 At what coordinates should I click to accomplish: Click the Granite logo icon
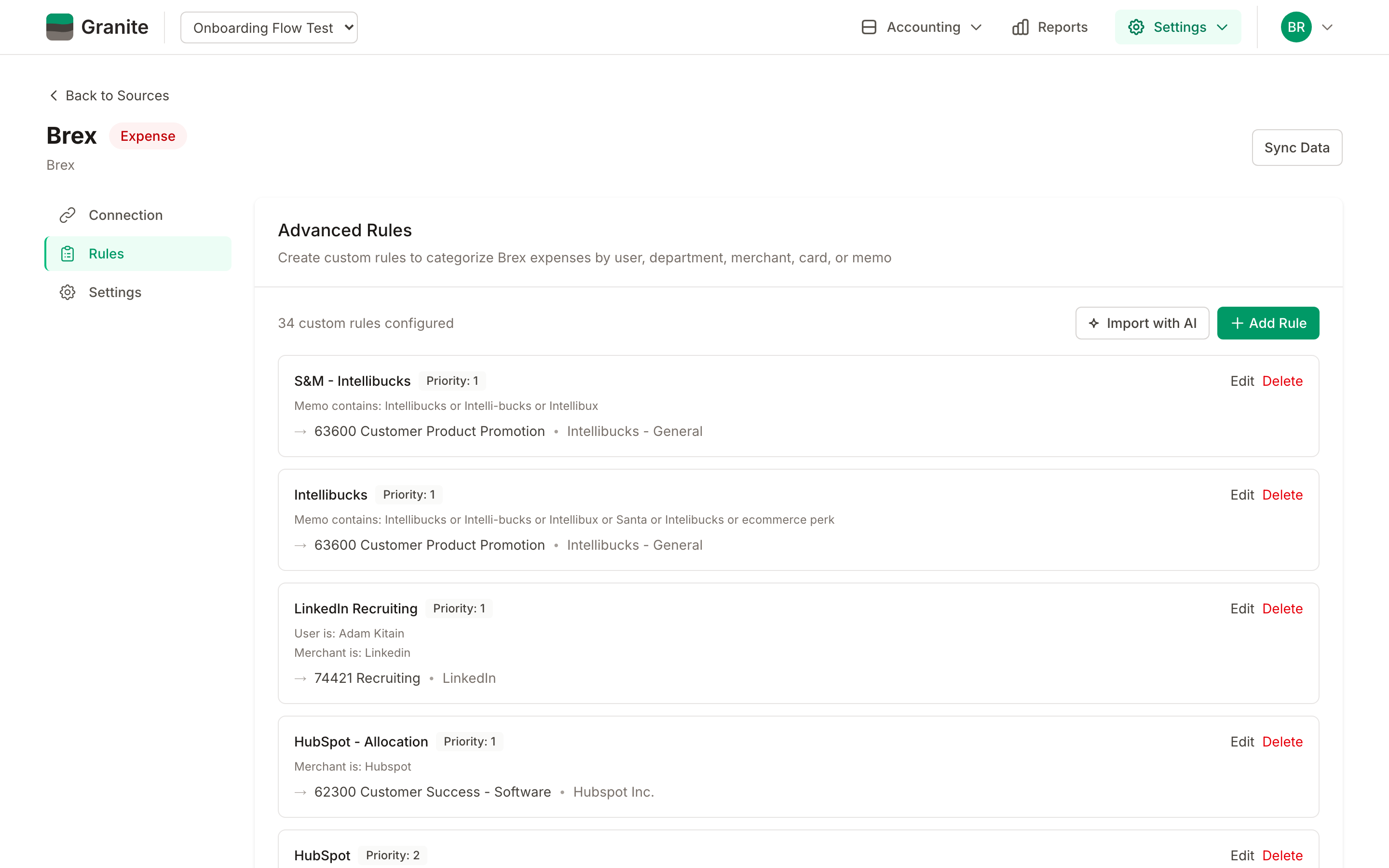click(60, 27)
